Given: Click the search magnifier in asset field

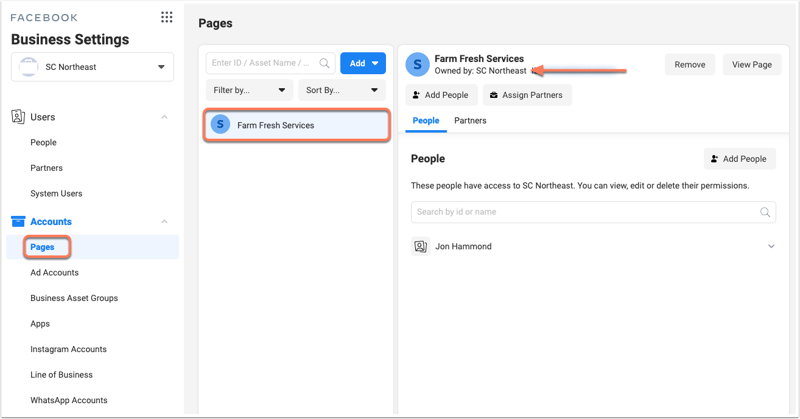Looking at the screenshot, I should (324, 63).
